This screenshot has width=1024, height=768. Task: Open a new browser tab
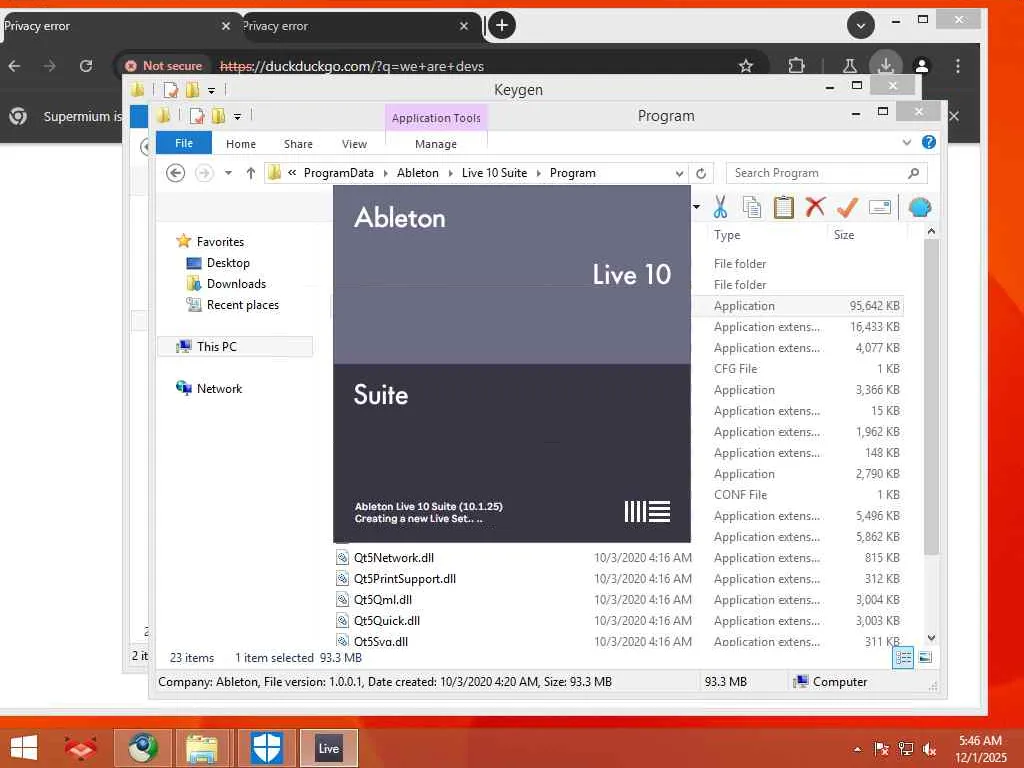point(502,25)
